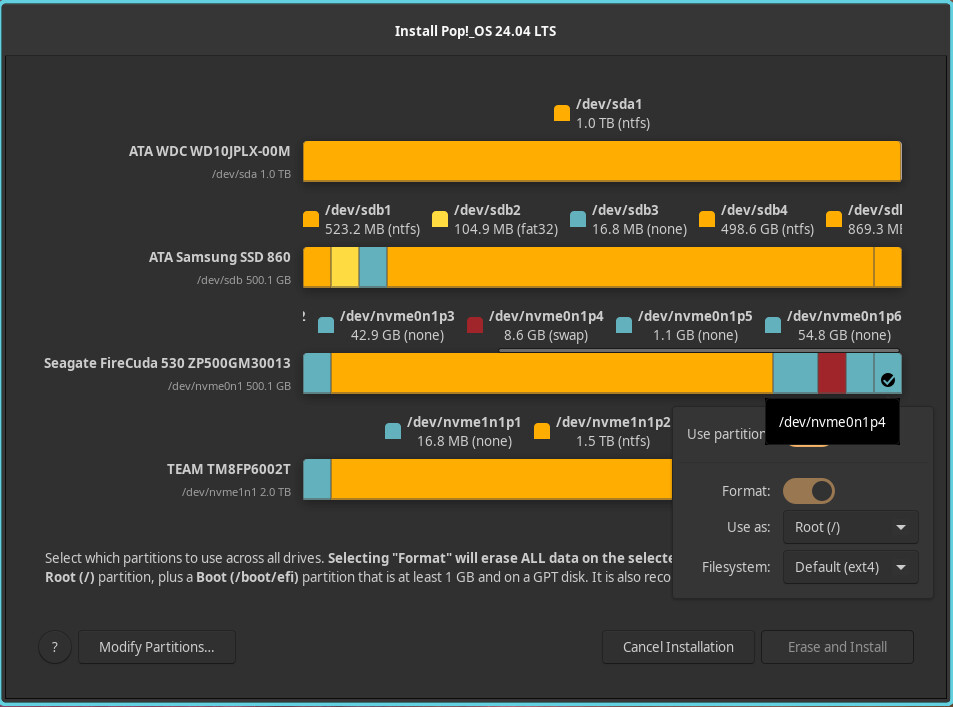Image resolution: width=953 pixels, height=707 pixels.
Task: Click the 104.9 MB (fat32) size text
Action: [x=506, y=229]
